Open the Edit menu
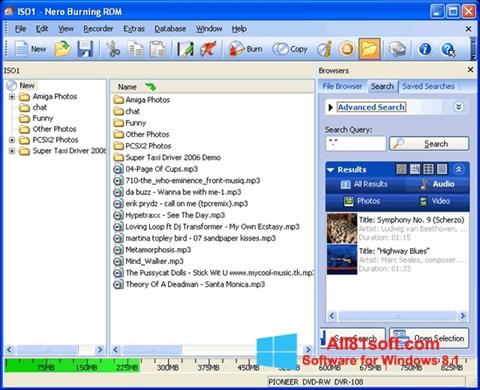This screenshot has width=480, height=390. click(x=42, y=29)
